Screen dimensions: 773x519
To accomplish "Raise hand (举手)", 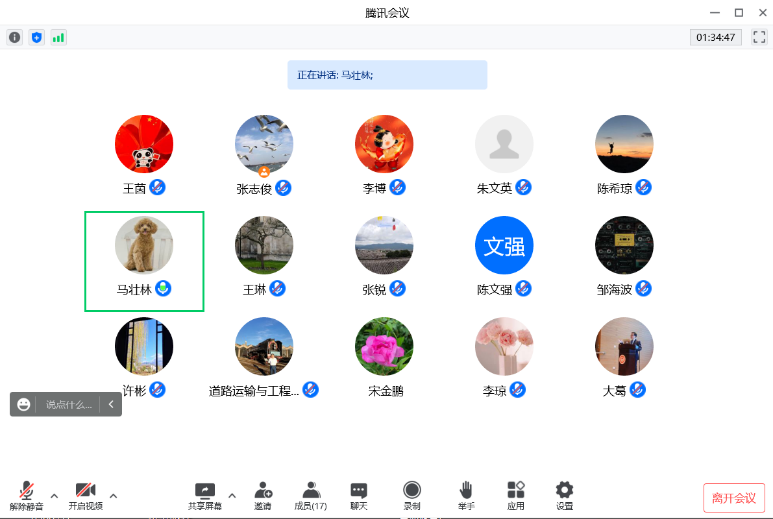I will (466, 495).
